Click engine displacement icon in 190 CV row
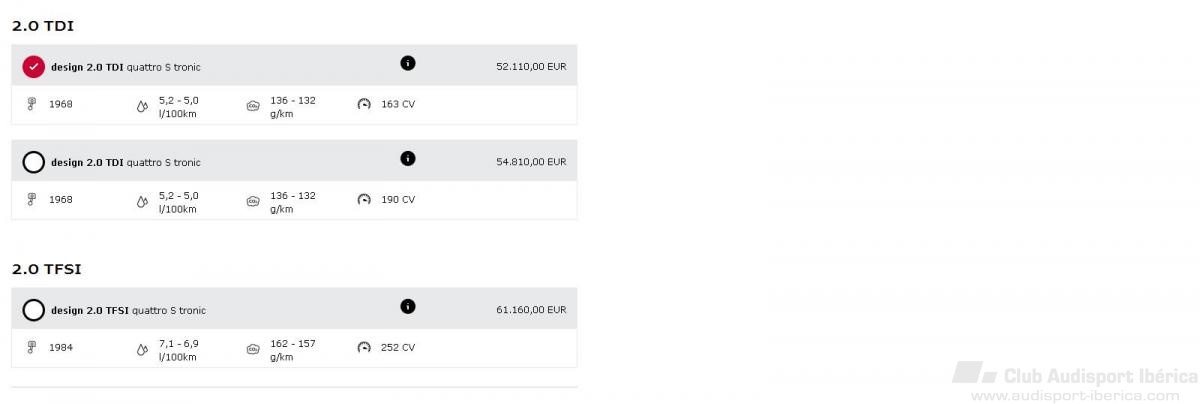This screenshot has width=1200, height=404. [32, 199]
